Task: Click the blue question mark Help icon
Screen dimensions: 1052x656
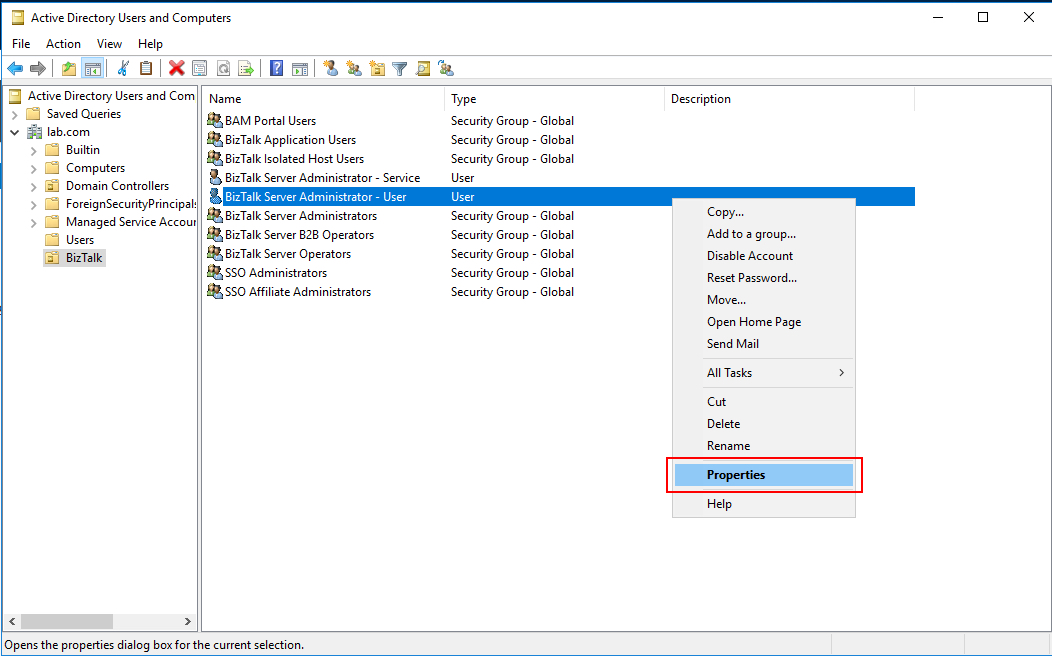Action: tap(276, 68)
